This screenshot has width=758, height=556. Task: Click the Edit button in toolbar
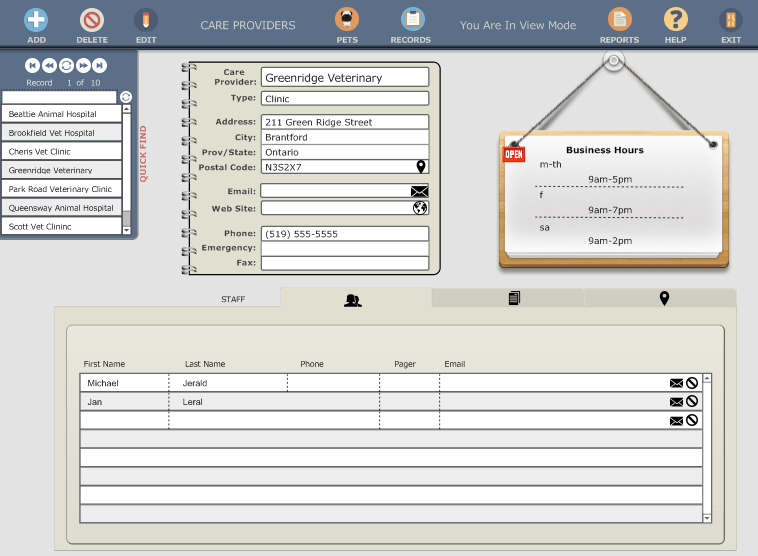[x=146, y=20]
